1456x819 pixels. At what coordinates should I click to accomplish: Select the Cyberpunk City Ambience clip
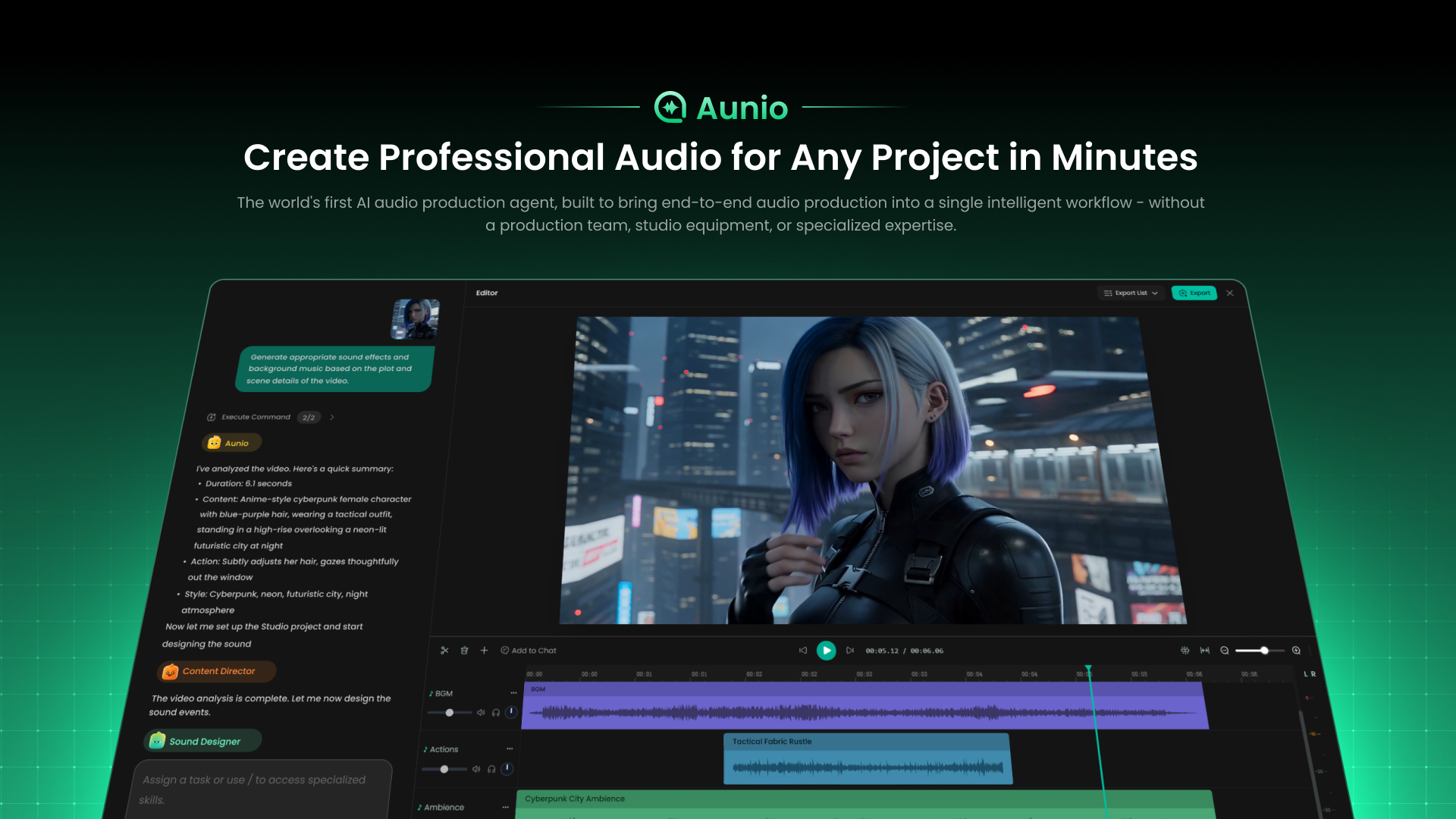(864, 805)
